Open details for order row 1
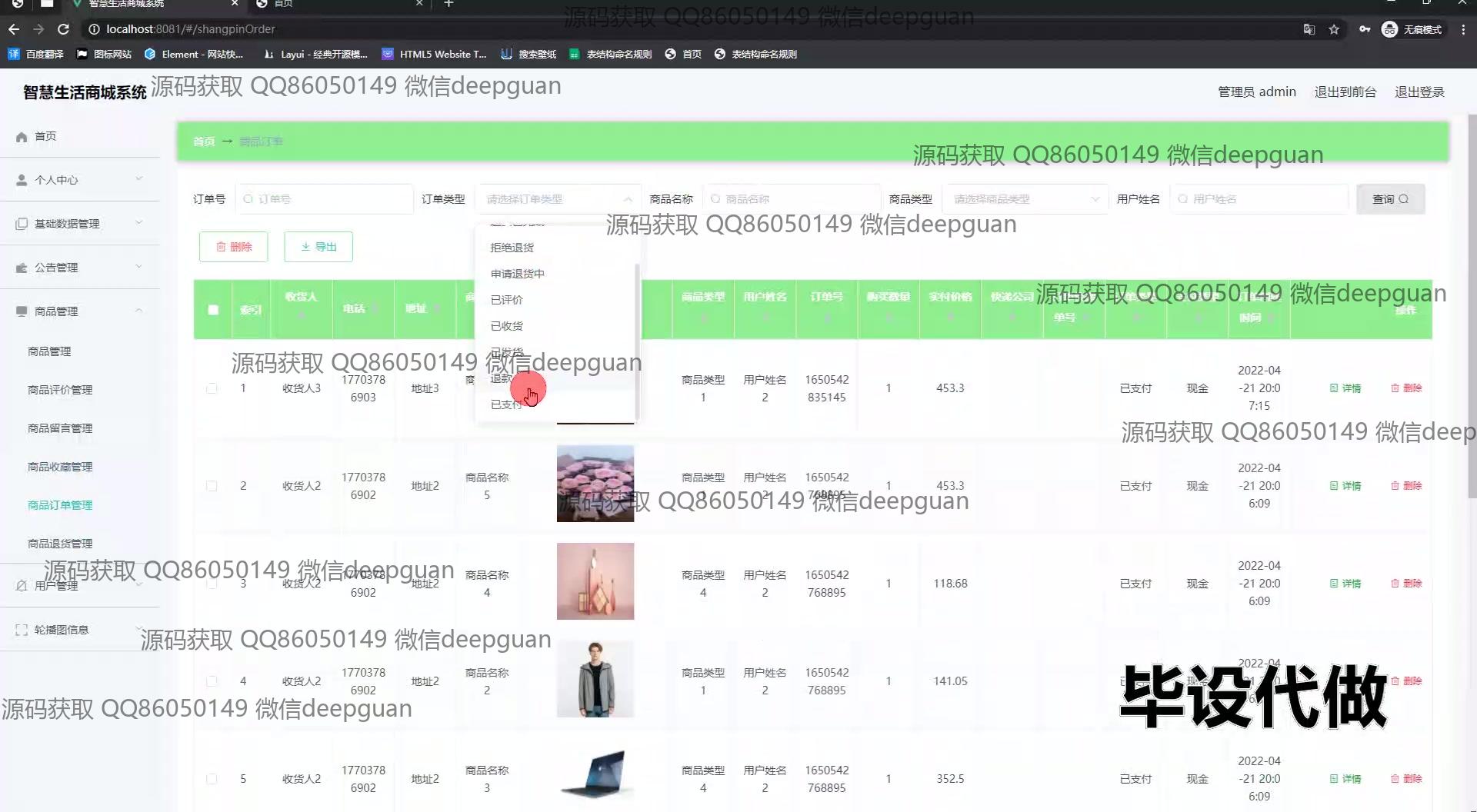Viewport: 1477px width, 812px height. 1345,388
